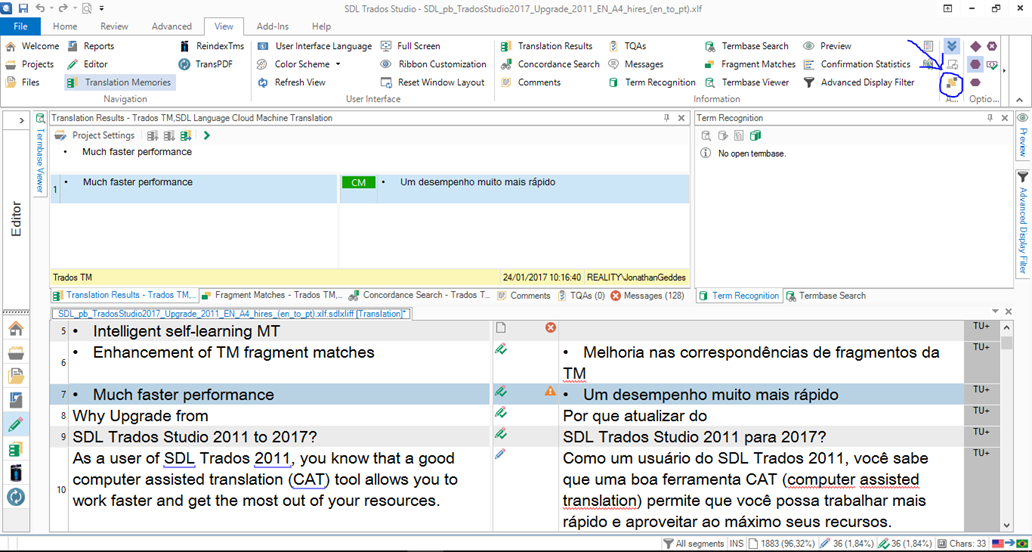Screen dimensions: 1032x552
Task: Toggle the Preview window from ribbon
Action: [827, 46]
